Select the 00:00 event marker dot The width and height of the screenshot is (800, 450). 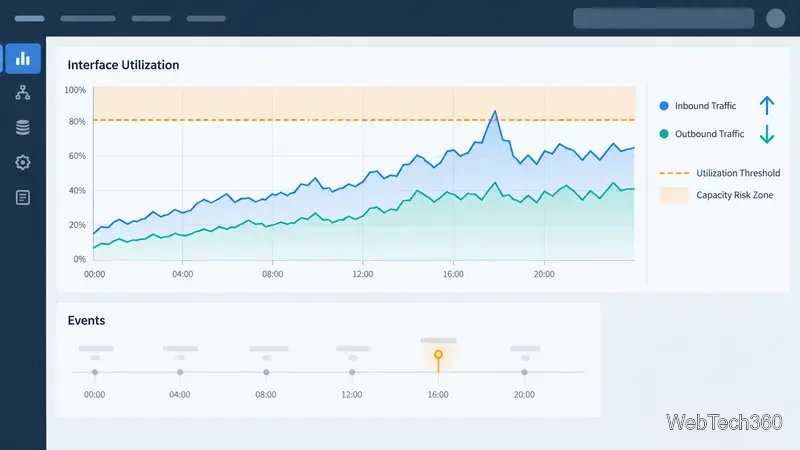point(95,372)
